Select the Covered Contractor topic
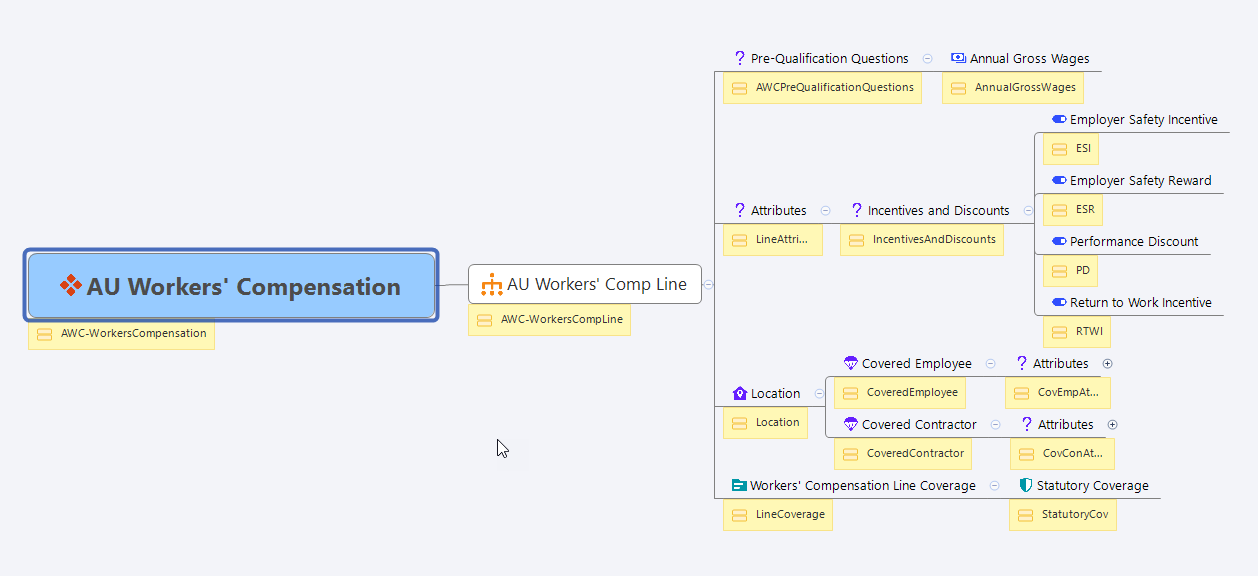The width and height of the screenshot is (1258, 576). point(918,425)
